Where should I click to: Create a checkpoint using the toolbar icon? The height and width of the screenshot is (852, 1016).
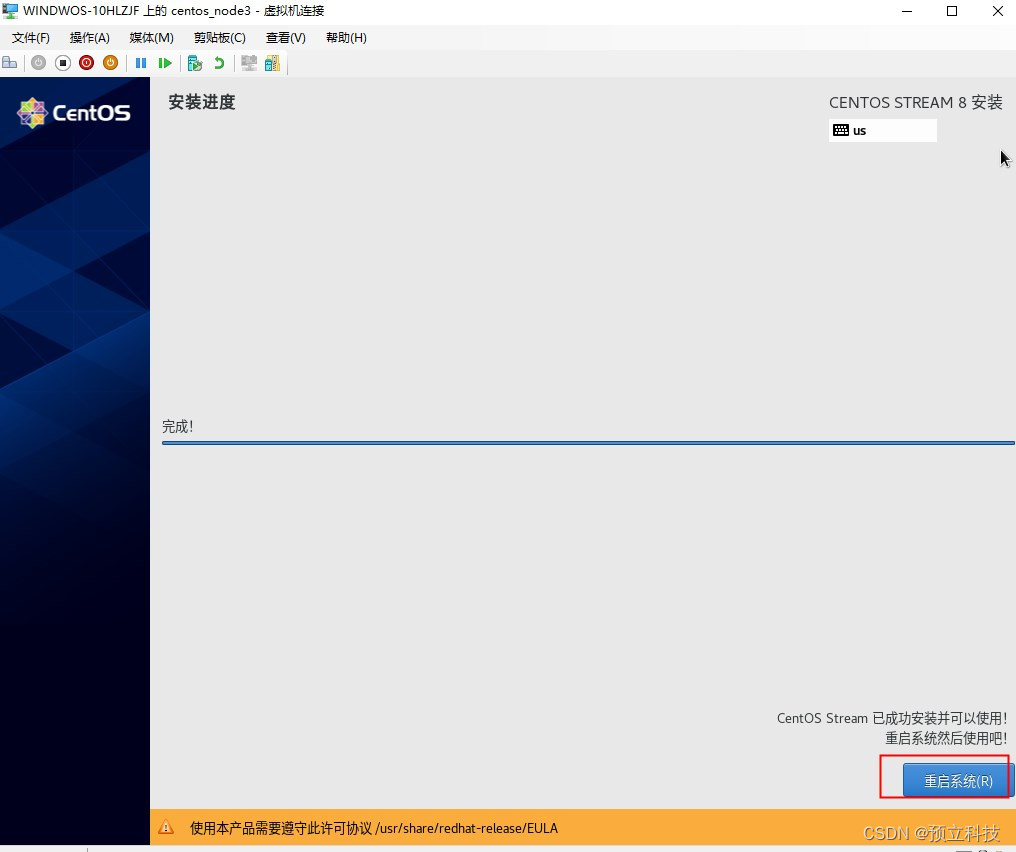195,63
